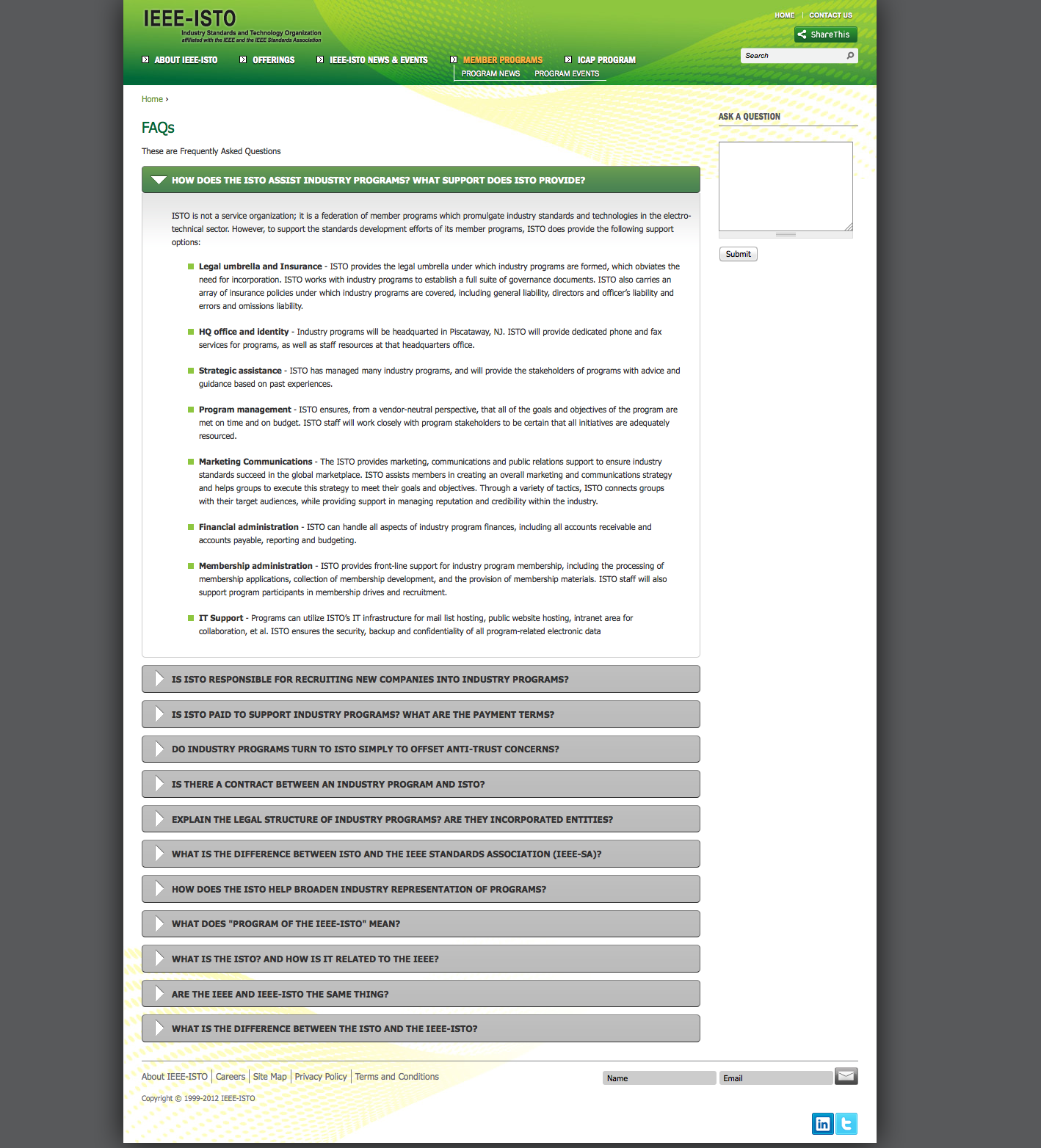Expand 'What is the ISTO? And how related' FAQ

(x=421, y=959)
